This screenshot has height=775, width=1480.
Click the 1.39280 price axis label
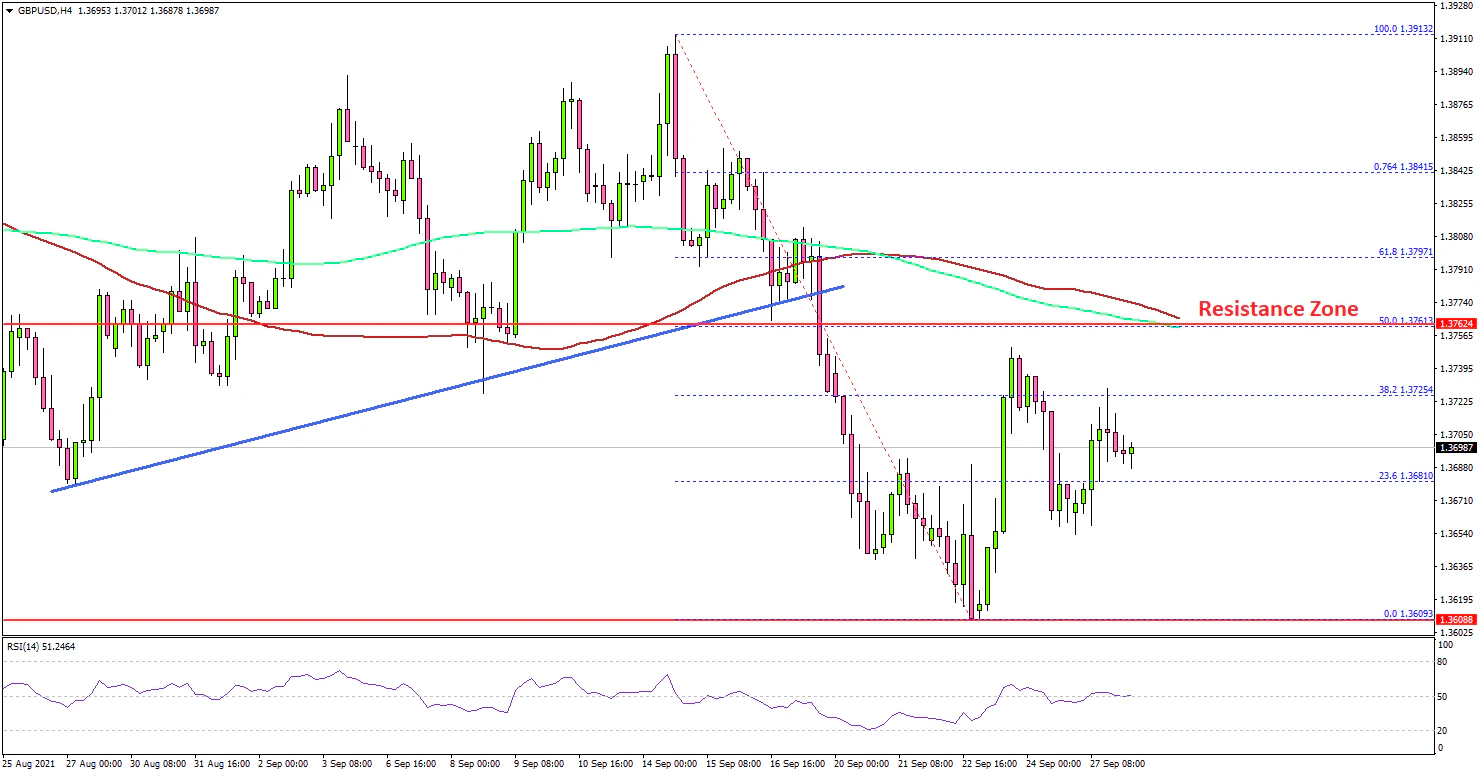(x=1456, y=6)
